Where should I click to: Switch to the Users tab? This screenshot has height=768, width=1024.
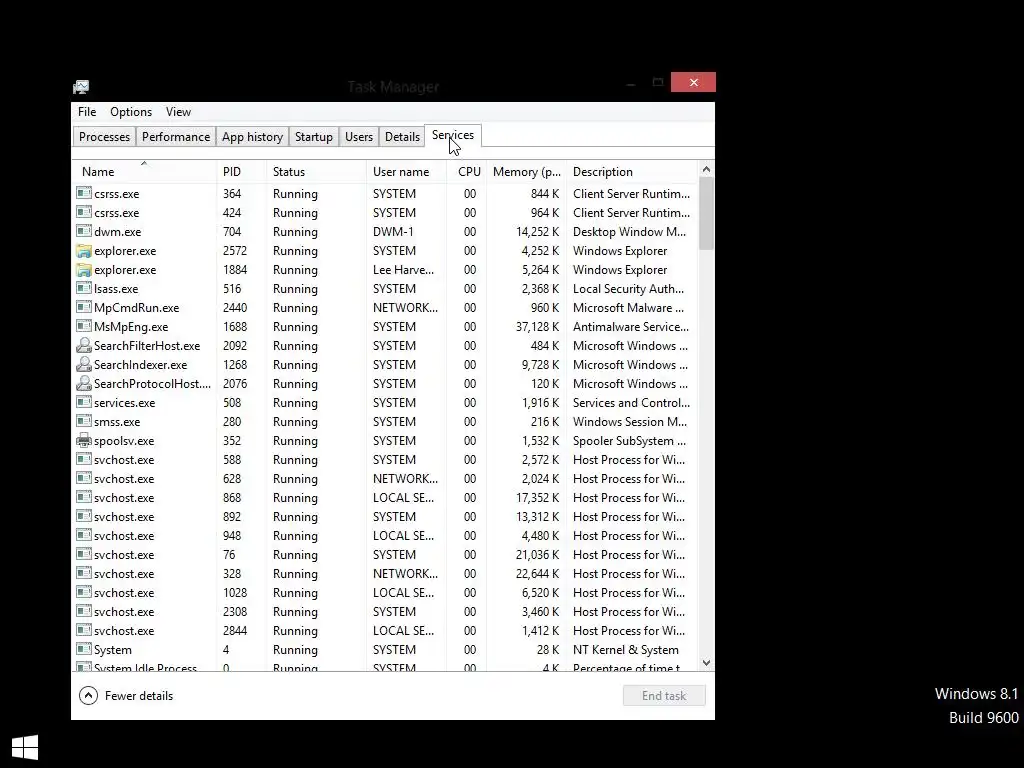pyautogui.click(x=359, y=136)
